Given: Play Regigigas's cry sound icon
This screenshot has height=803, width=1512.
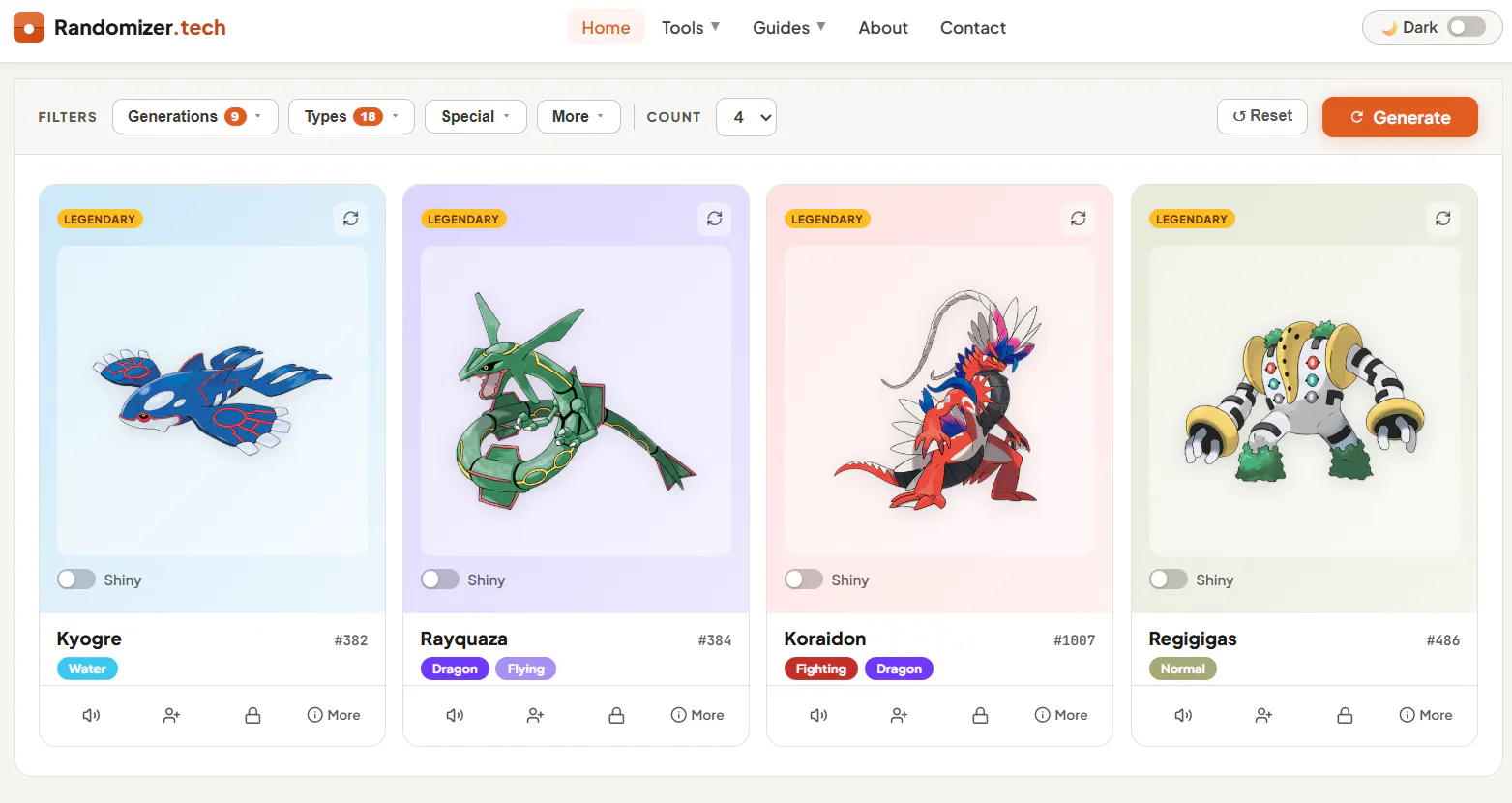Looking at the screenshot, I should click(x=1183, y=715).
